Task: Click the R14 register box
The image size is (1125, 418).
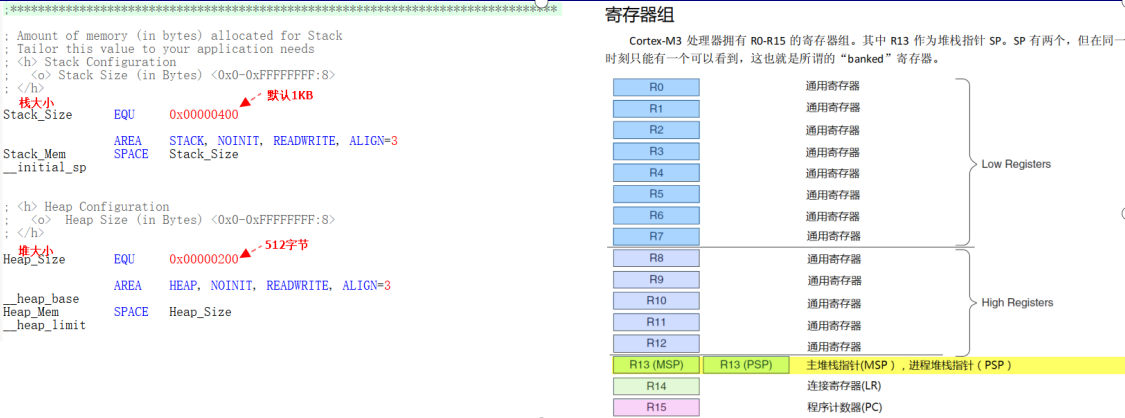Action: pos(656,386)
